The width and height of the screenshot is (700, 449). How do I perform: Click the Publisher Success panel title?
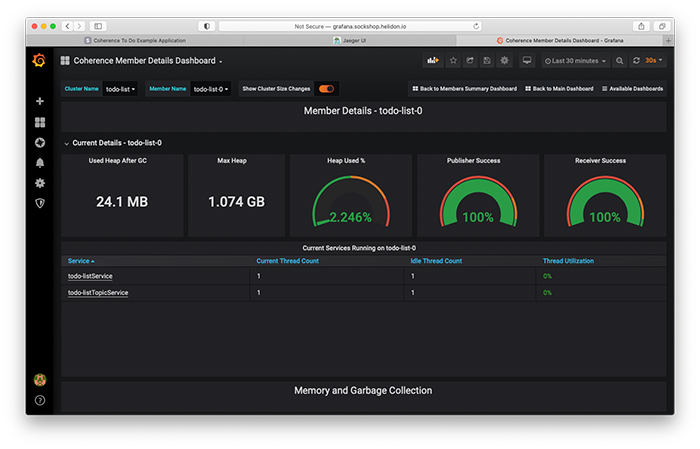point(474,161)
